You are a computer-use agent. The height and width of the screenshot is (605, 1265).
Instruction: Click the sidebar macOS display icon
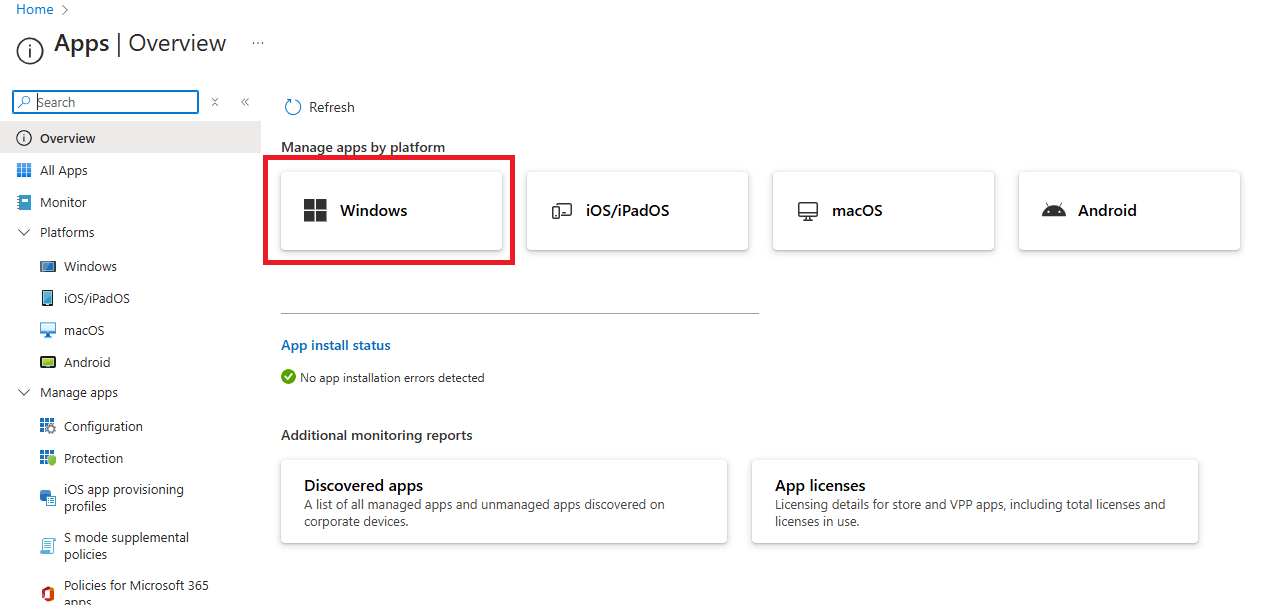point(48,330)
